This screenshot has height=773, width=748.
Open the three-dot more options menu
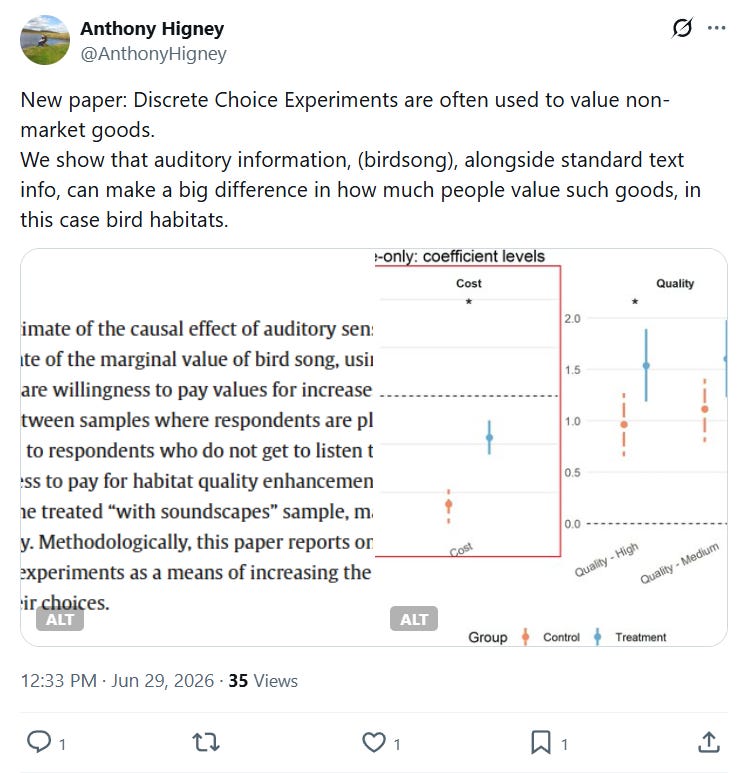(x=716, y=28)
